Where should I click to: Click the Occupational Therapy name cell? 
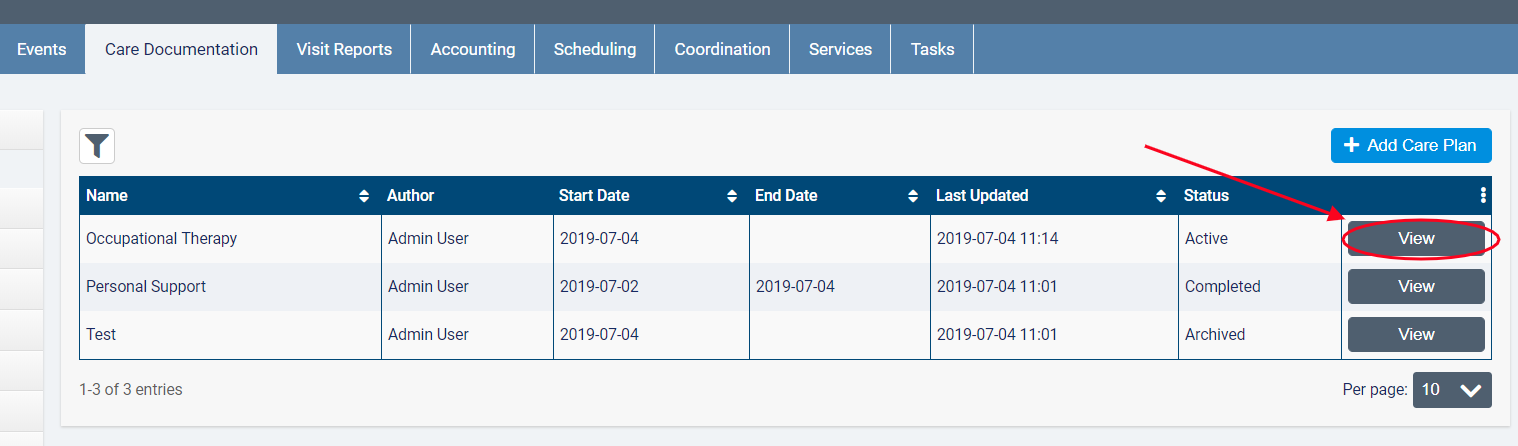tap(161, 239)
